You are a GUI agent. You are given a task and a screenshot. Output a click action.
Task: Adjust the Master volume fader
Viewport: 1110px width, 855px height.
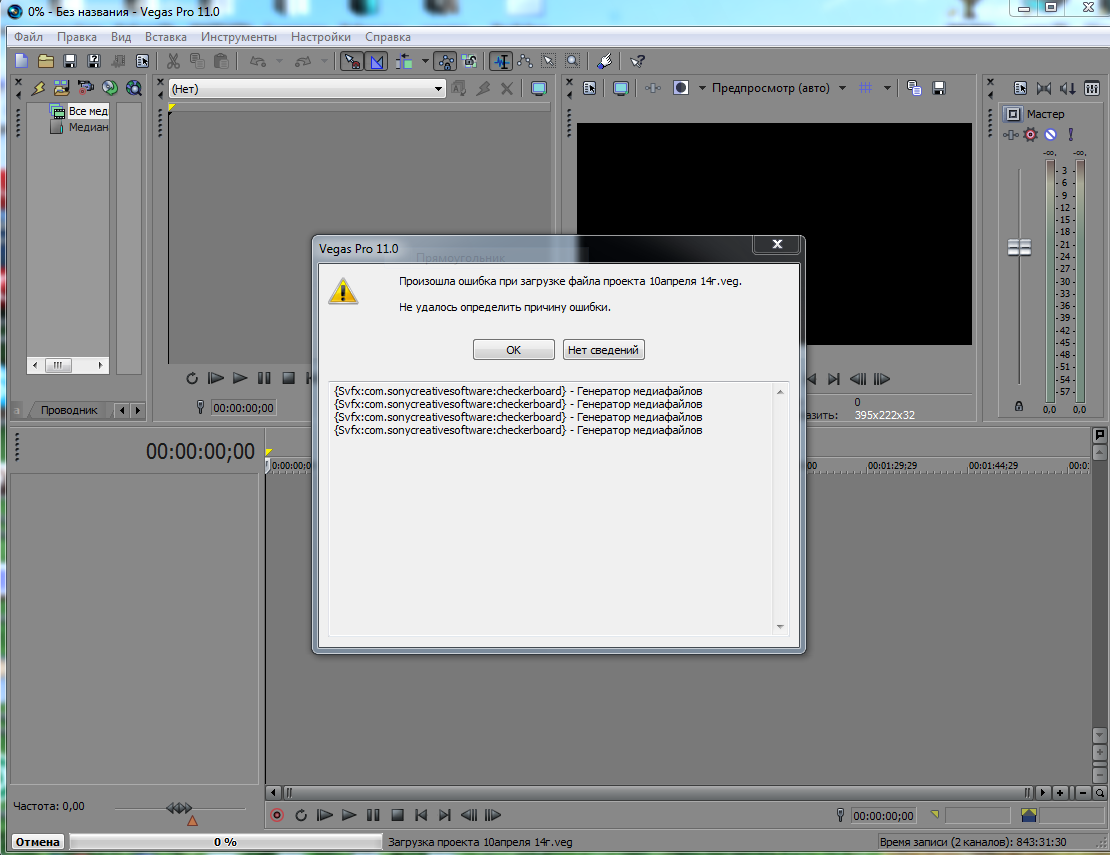click(1019, 247)
